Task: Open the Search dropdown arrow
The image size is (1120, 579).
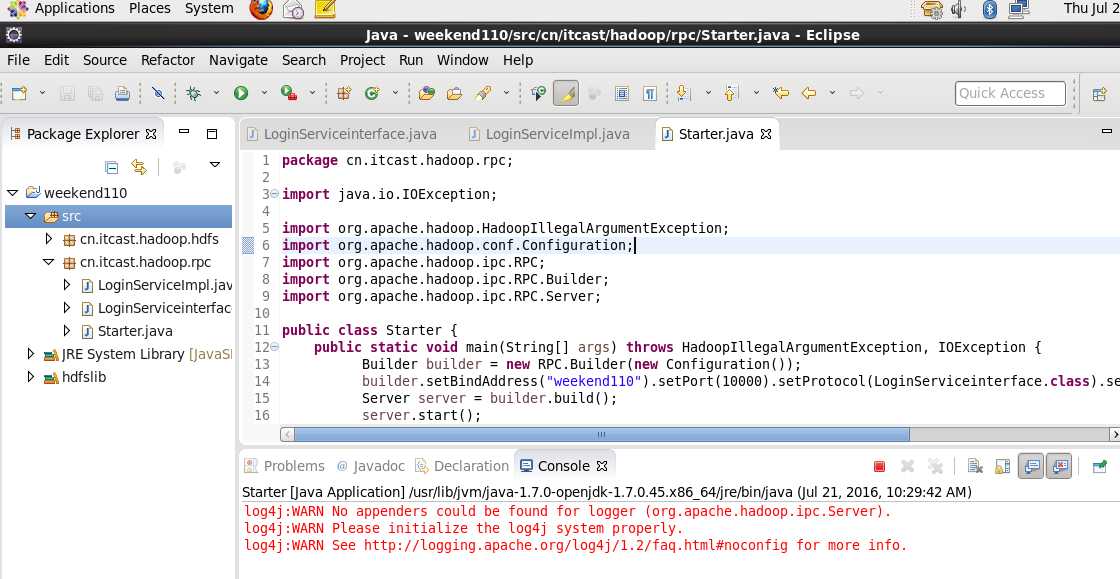Action: coord(506,93)
